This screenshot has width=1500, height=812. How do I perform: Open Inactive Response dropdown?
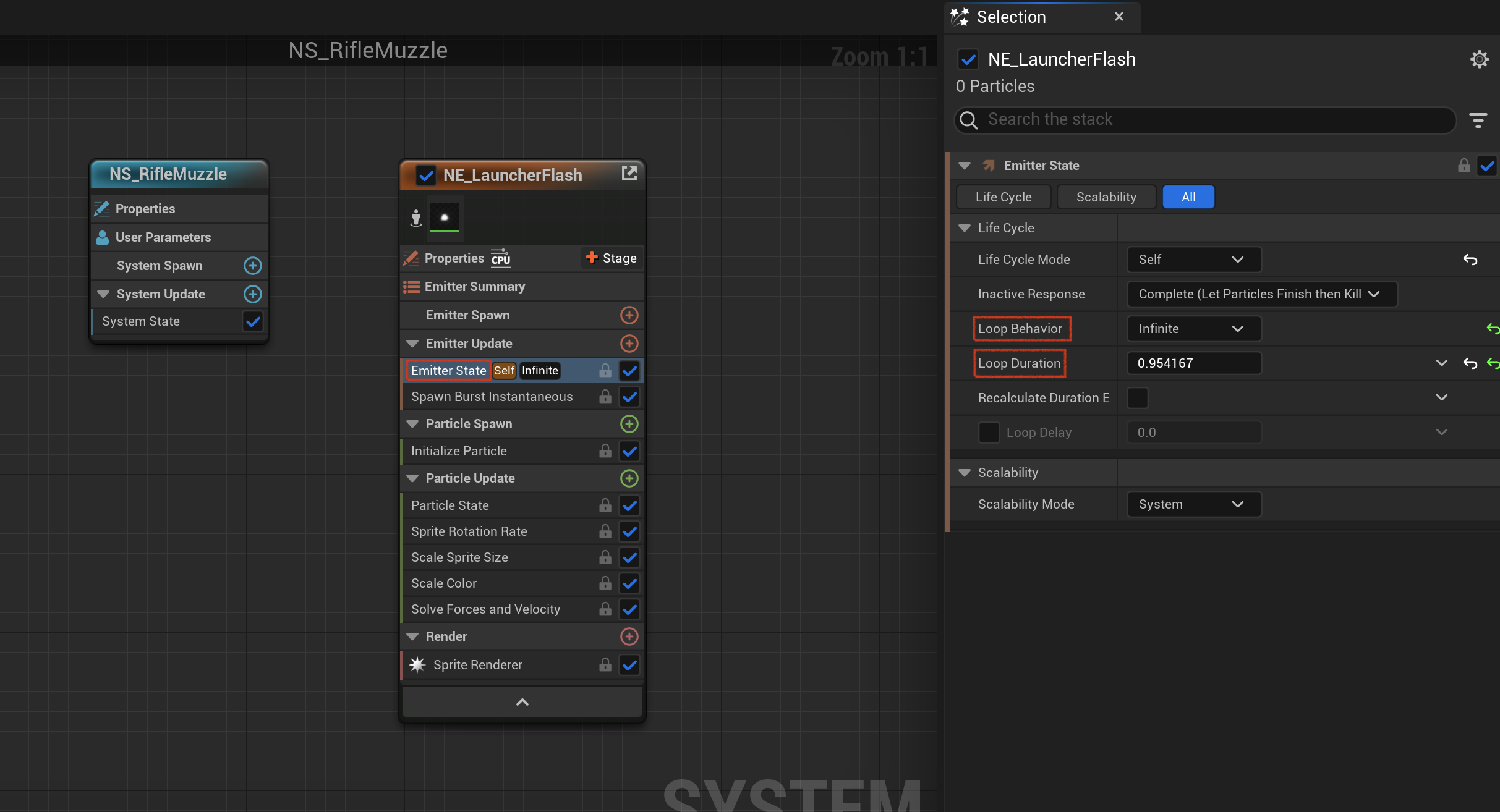pyautogui.click(x=1262, y=294)
